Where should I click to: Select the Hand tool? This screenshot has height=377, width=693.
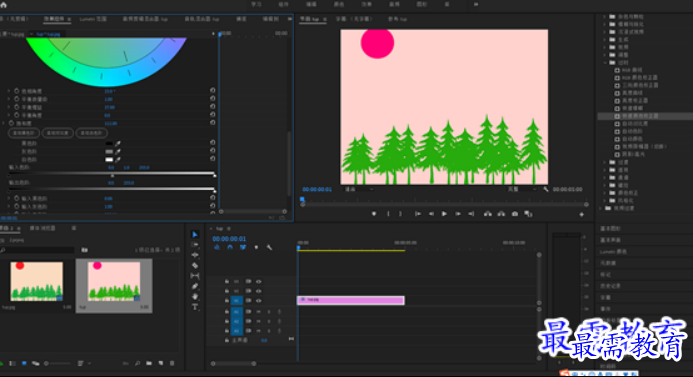point(195,297)
